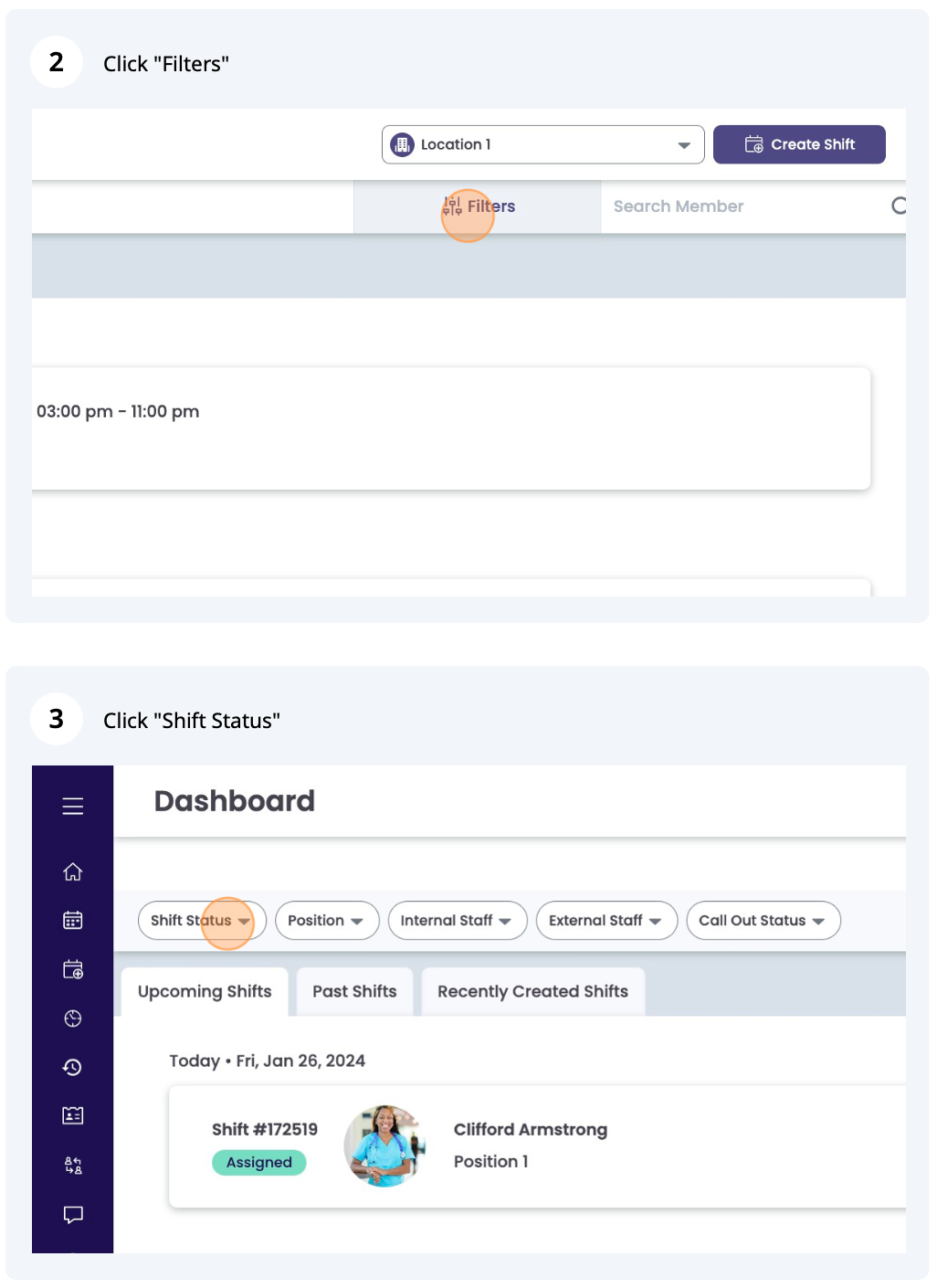Open the calendar schedule icon in the sidebar
Screen dimensions: 937x1288
click(73, 920)
